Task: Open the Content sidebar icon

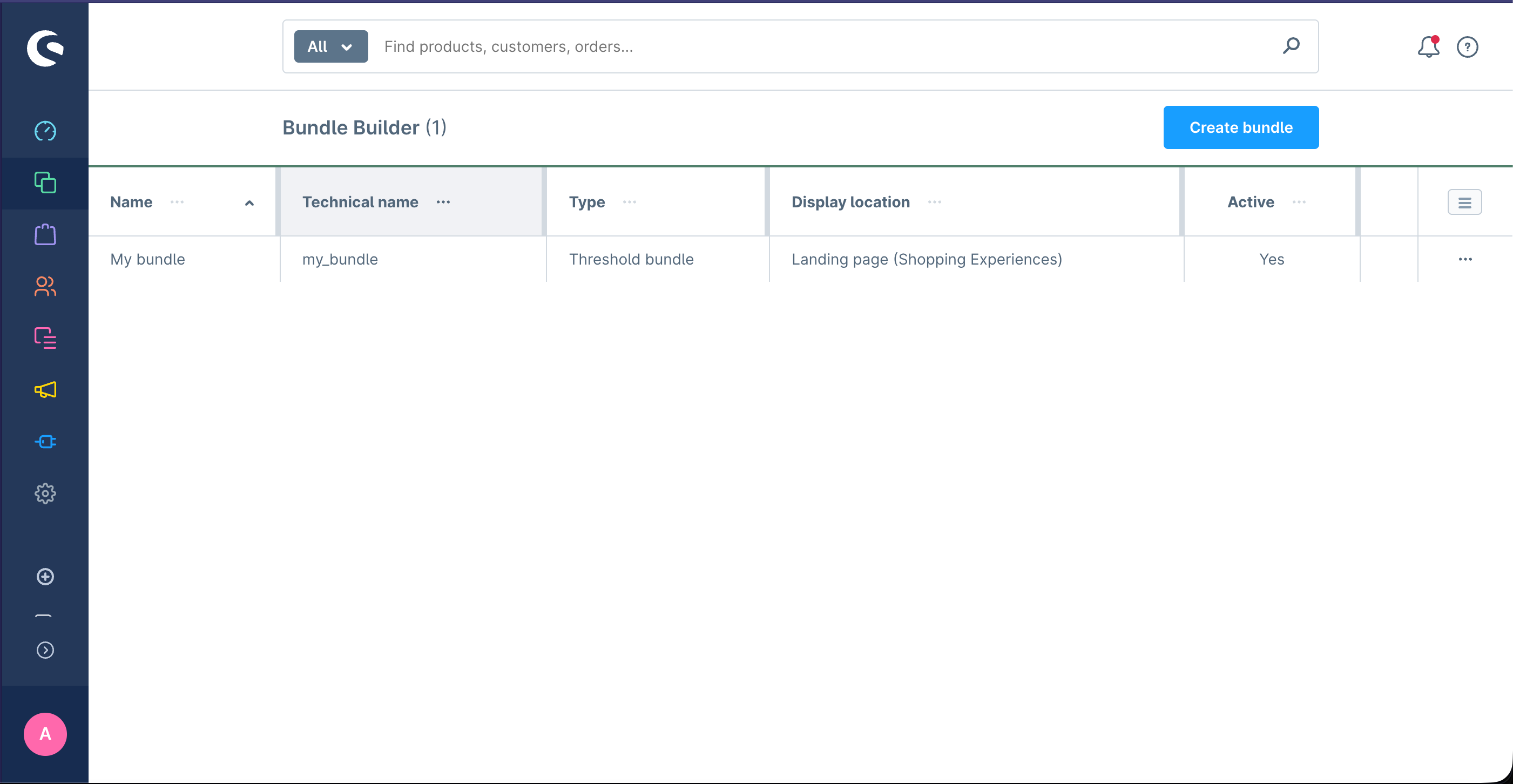Action: click(45, 338)
